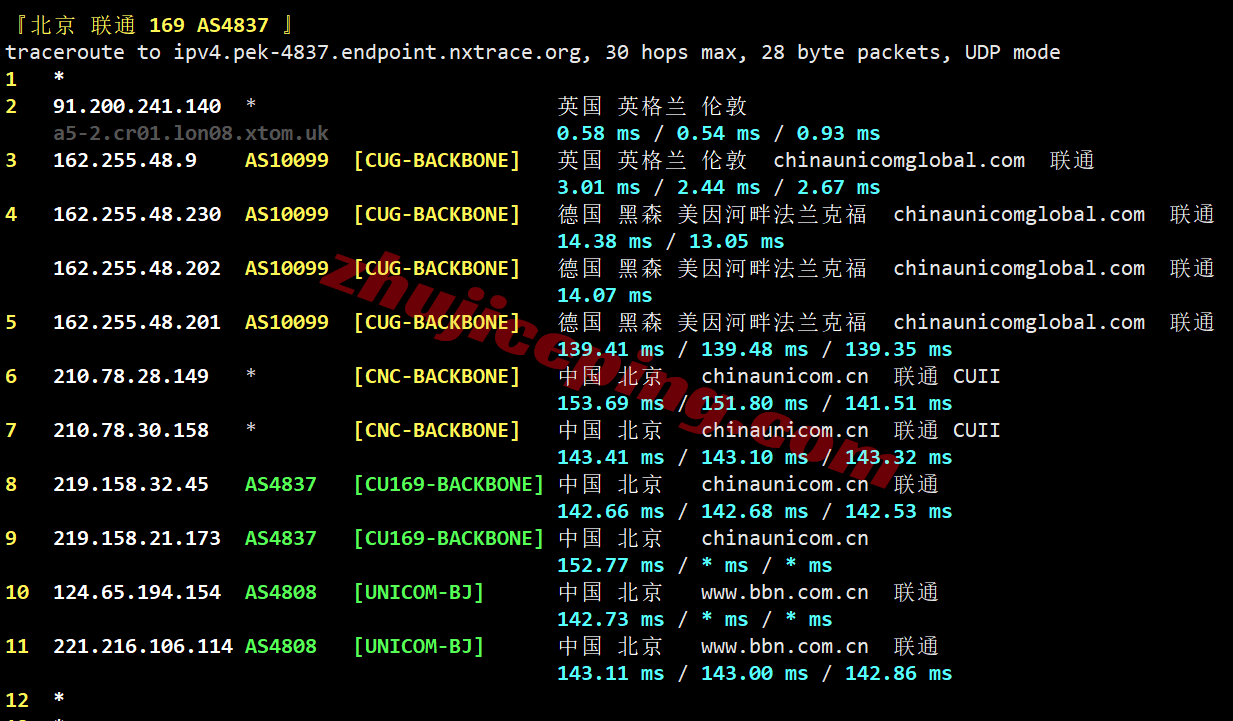This screenshot has width=1233, height=721.
Task: Click [CU169-BACKBONE] on the 219.158.21.173 row
Action: [449, 538]
